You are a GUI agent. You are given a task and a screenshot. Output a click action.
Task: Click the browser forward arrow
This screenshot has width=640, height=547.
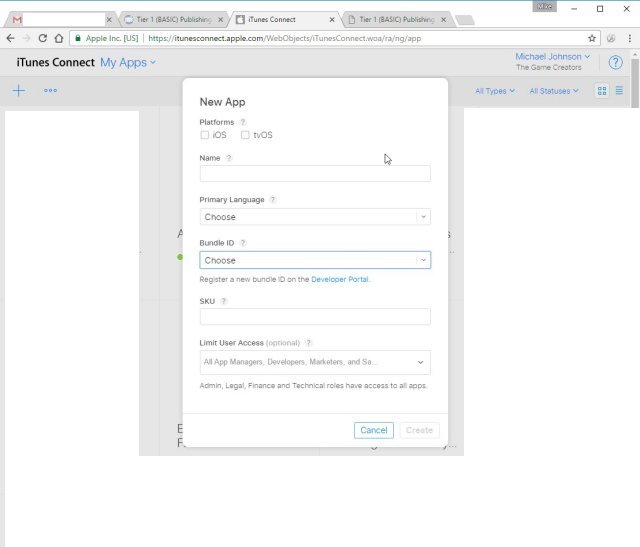(x=27, y=38)
